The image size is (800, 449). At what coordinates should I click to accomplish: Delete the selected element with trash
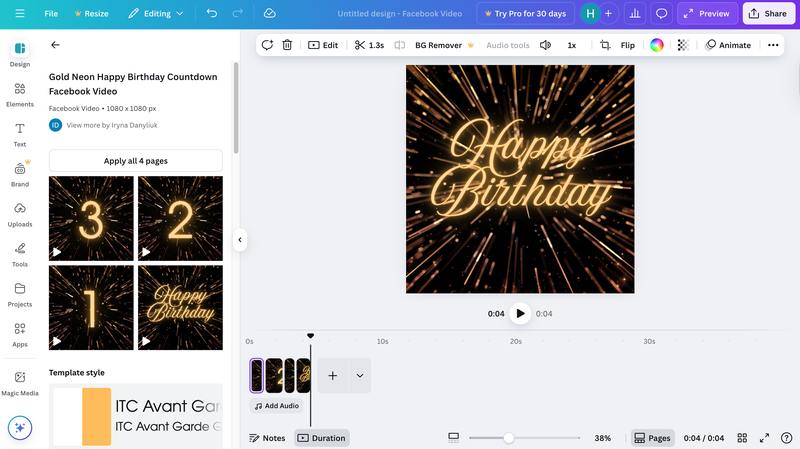287,45
